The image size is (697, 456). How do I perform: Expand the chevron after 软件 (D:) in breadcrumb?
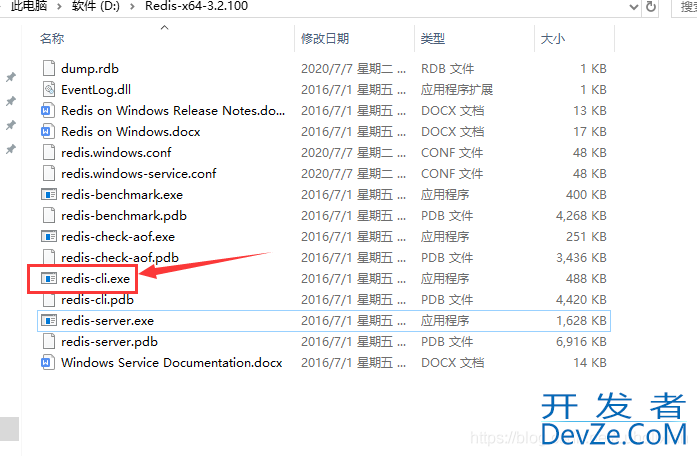[132, 8]
